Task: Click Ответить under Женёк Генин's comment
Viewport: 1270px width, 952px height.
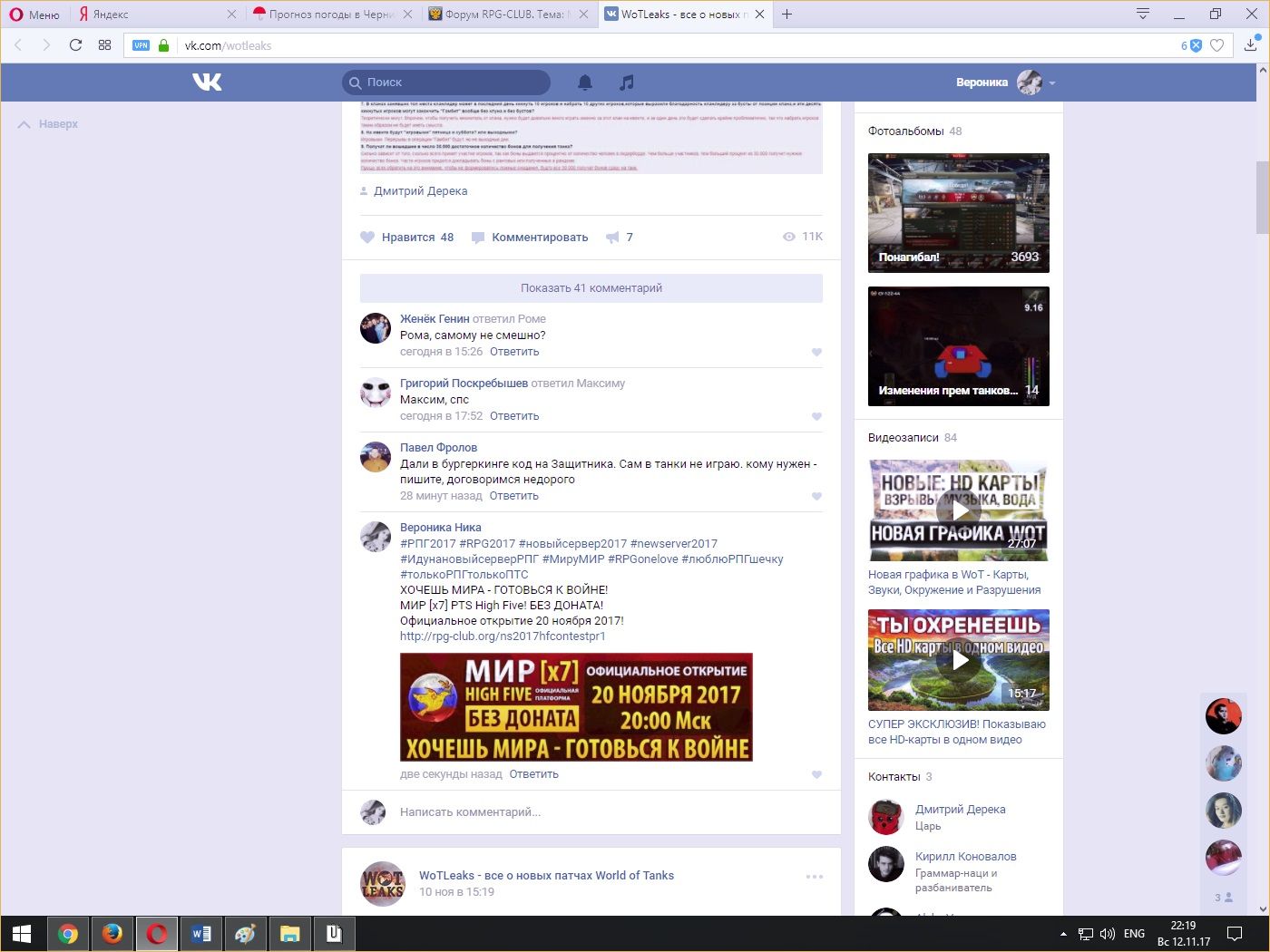Action: [514, 352]
